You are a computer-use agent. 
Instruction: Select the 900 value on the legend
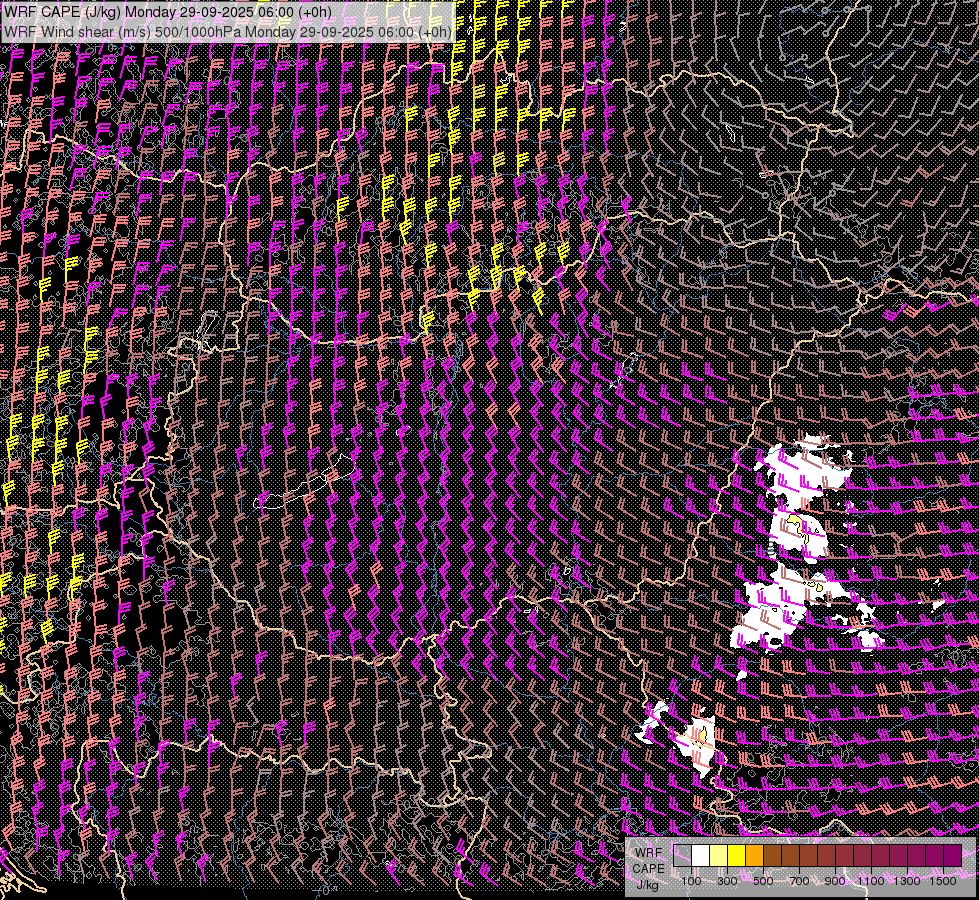tap(835, 881)
